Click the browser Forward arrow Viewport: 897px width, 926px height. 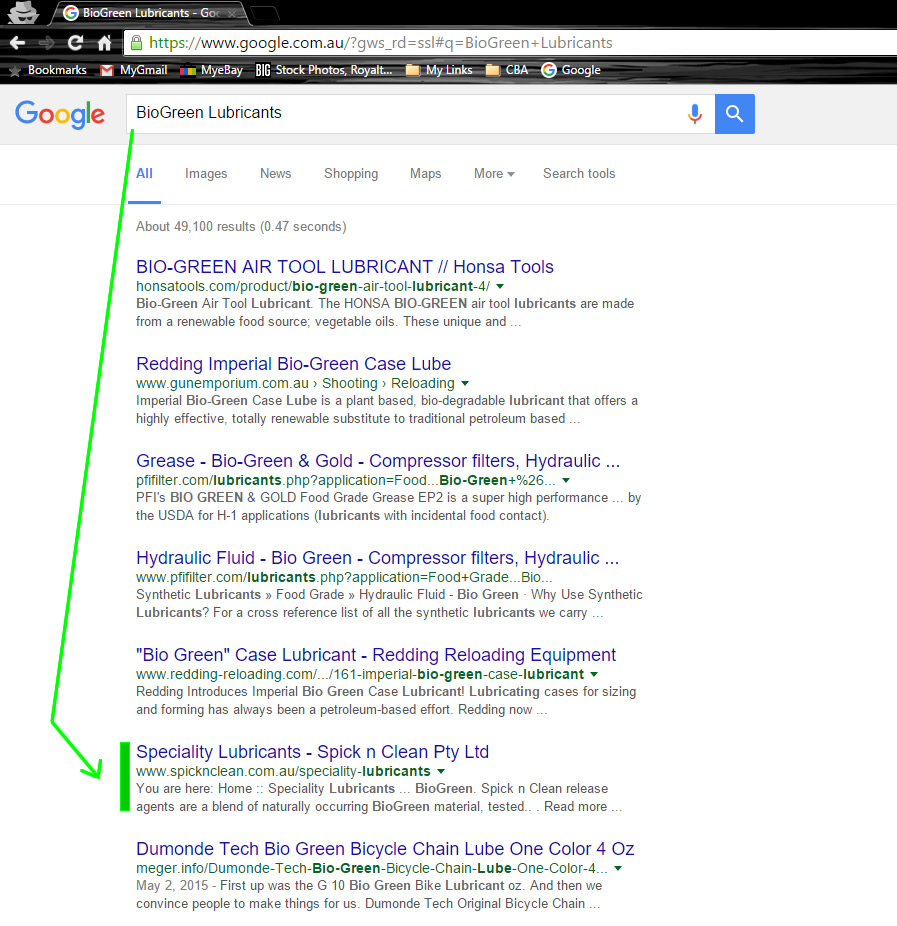46,43
